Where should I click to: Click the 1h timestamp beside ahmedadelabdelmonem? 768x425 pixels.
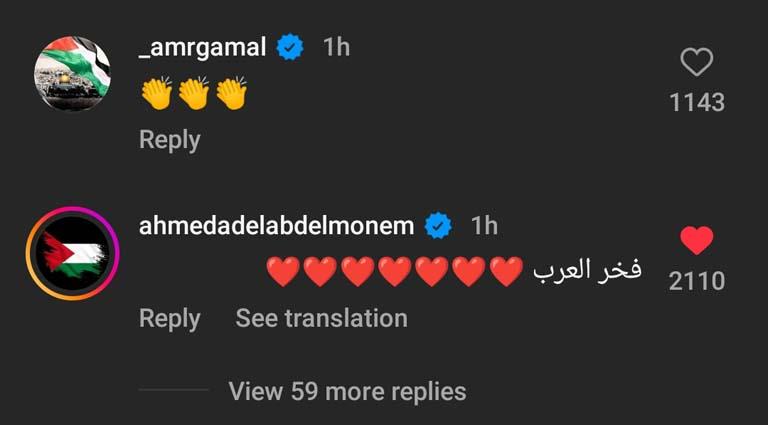[x=484, y=225]
